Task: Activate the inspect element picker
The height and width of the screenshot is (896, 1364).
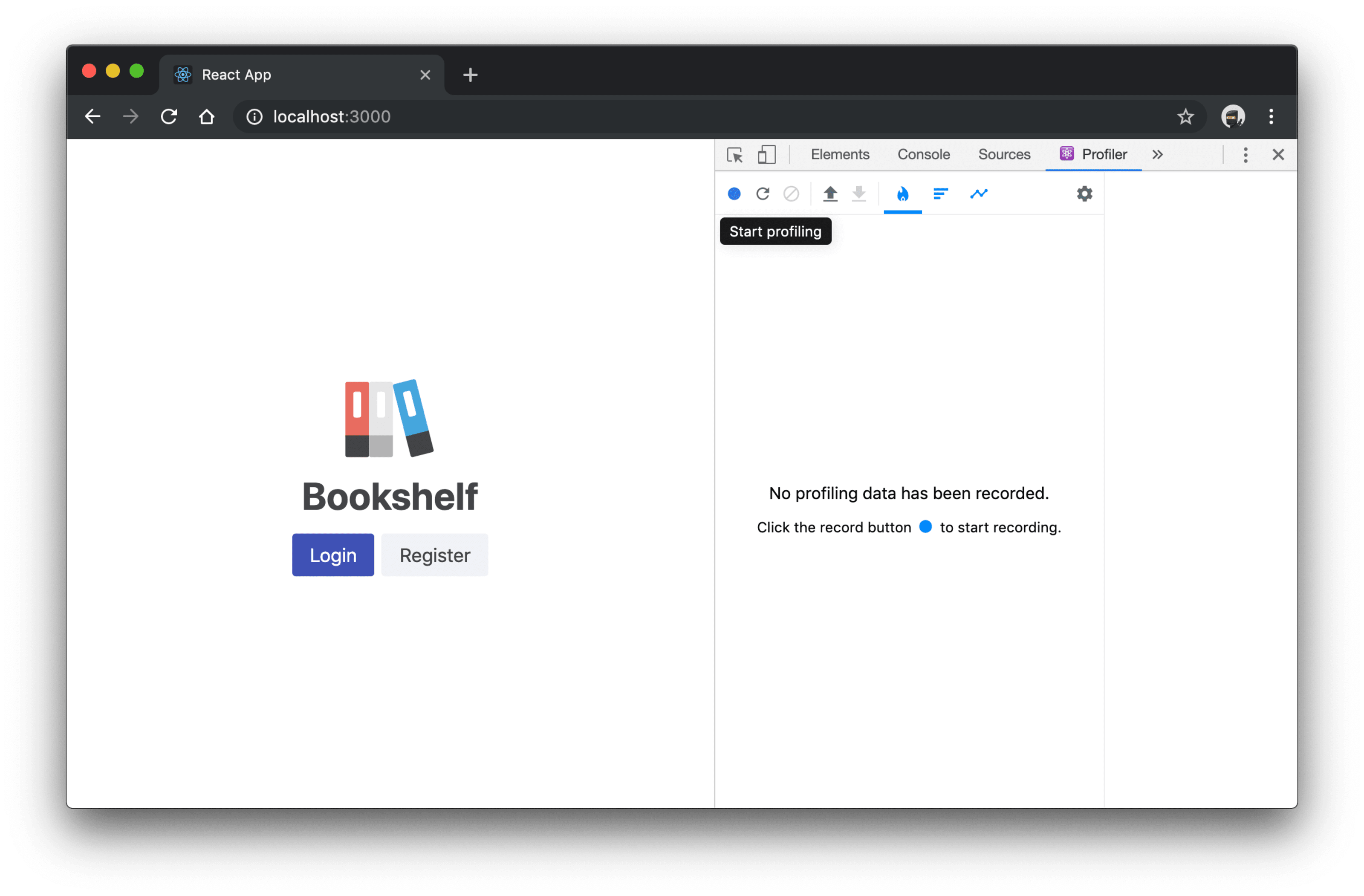Action: (x=735, y=155)
